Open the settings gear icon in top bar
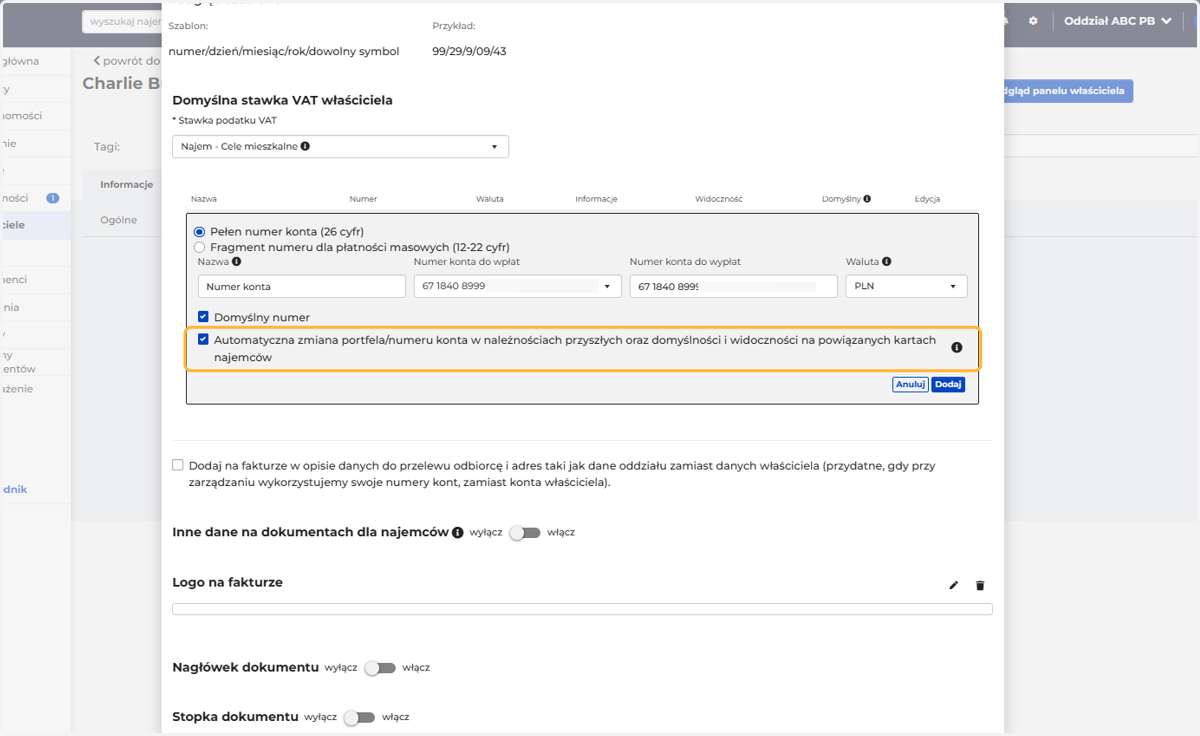 (x=1033, y=20)
